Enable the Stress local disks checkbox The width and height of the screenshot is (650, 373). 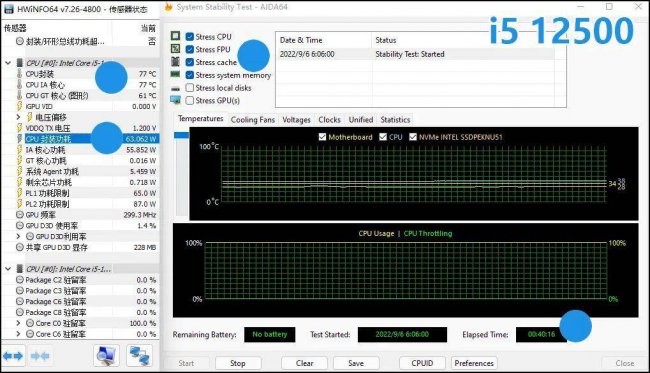coord(189,88)
